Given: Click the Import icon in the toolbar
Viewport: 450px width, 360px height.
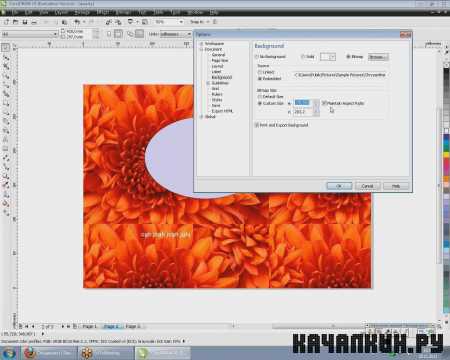Looking at the screenshot, I should click(108, 22).
